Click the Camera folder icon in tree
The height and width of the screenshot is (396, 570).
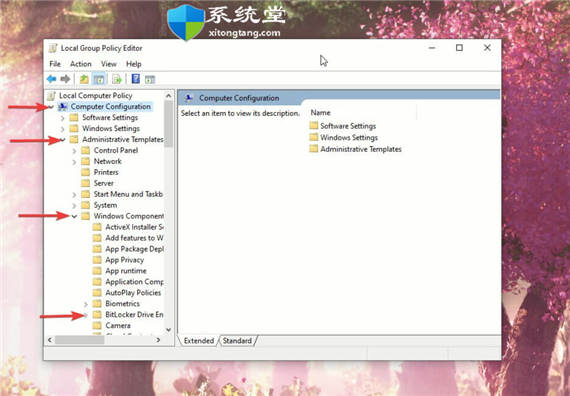pos(97,325)
